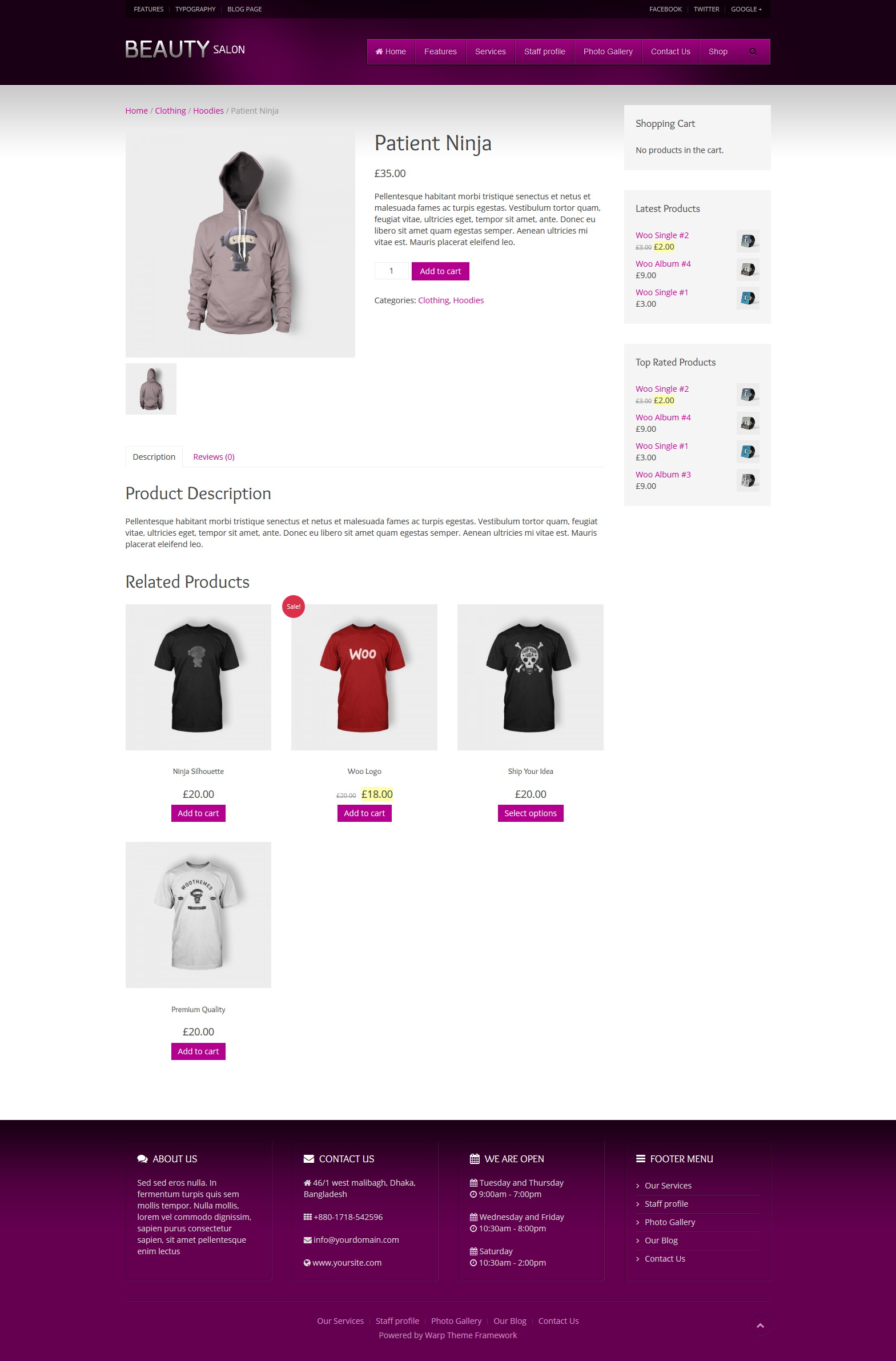Click Woo Single #2 thumbnail in Latest Products
This screenshot has width=896, height=1361.
[748, 241]
